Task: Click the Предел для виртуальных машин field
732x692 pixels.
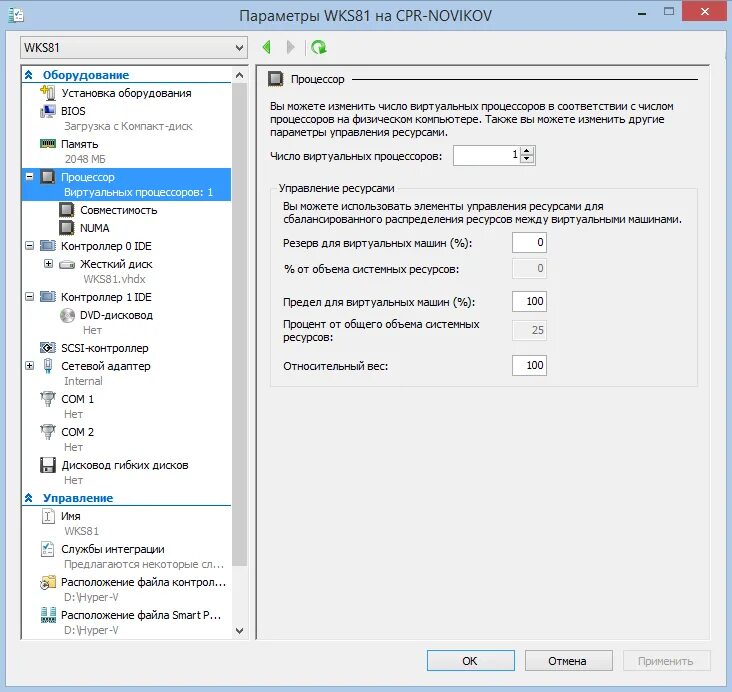Action: point(529,301)
